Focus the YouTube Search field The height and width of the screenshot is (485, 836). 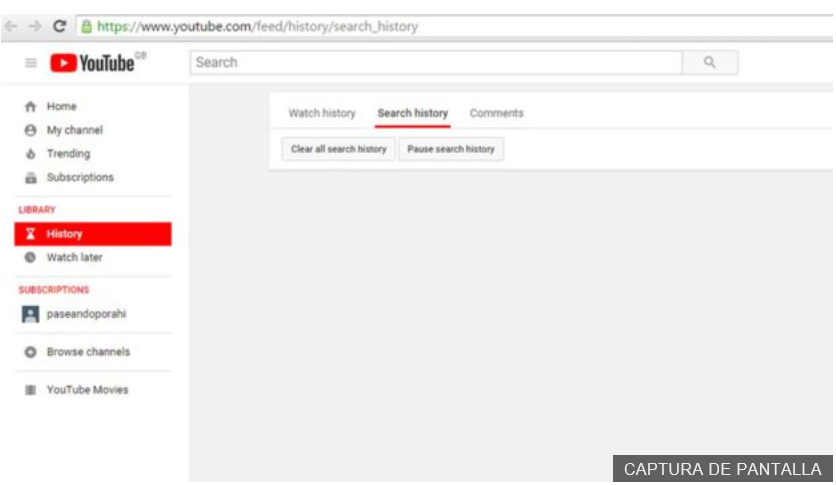(436, 62)
